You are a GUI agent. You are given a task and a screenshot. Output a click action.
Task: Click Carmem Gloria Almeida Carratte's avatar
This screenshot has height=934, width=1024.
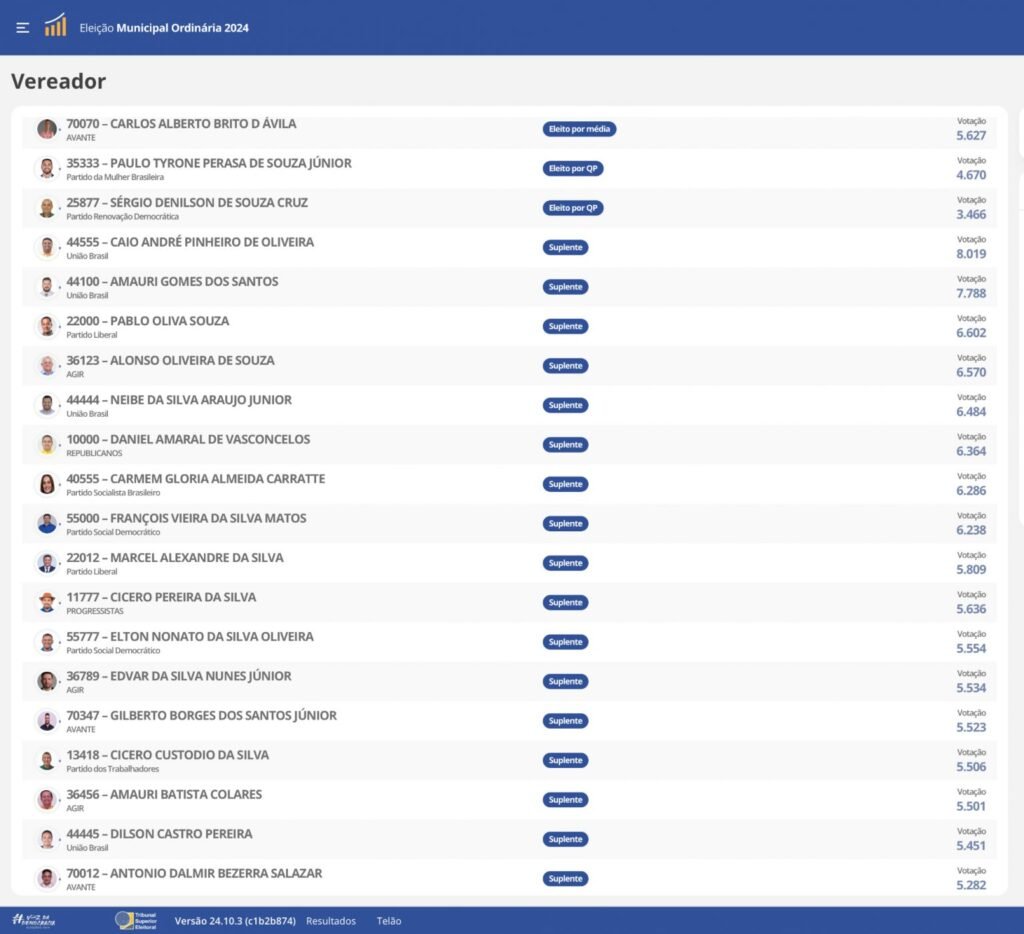[47, 484]
